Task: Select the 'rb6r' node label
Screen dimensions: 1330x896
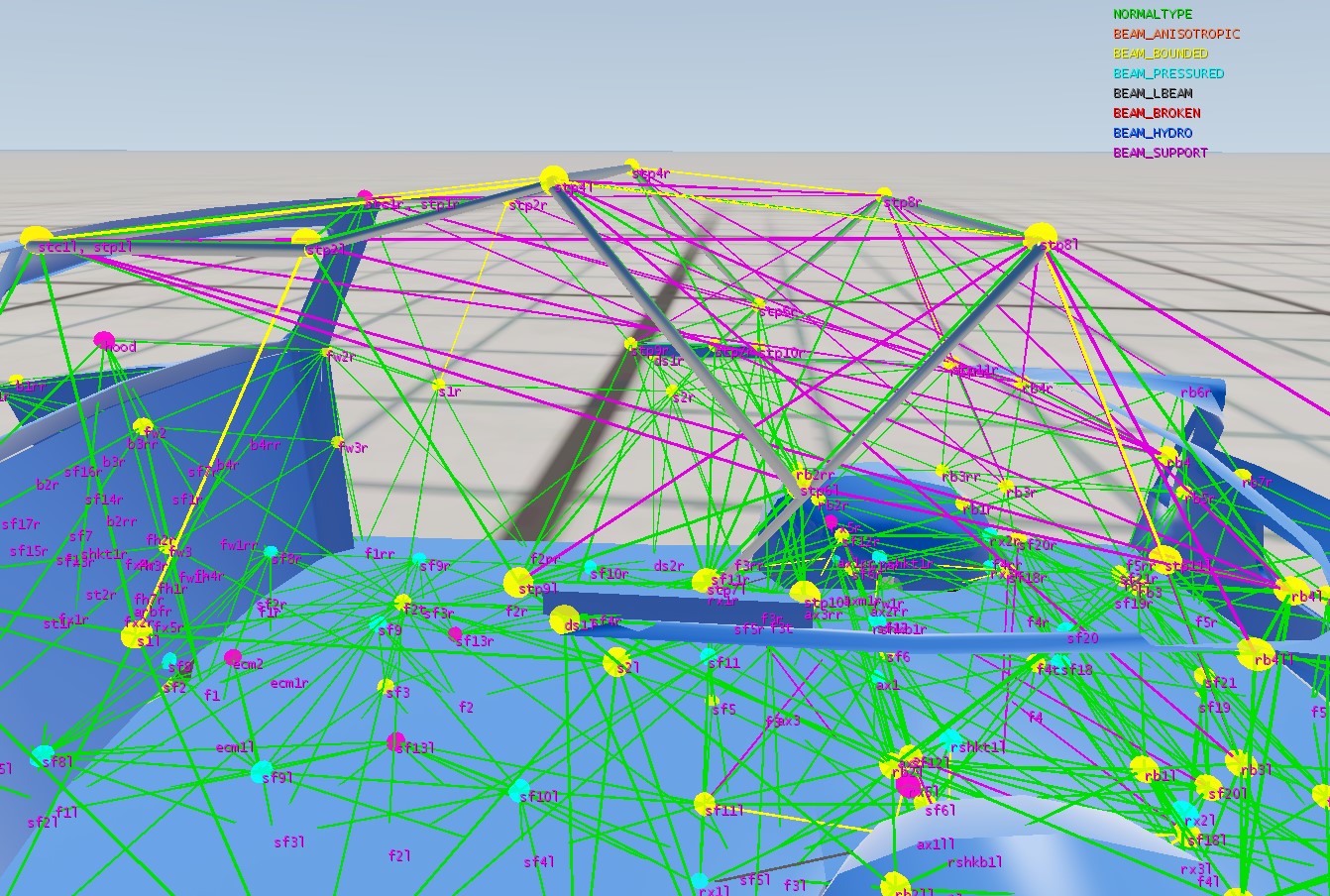Action: pos(1195,392)
